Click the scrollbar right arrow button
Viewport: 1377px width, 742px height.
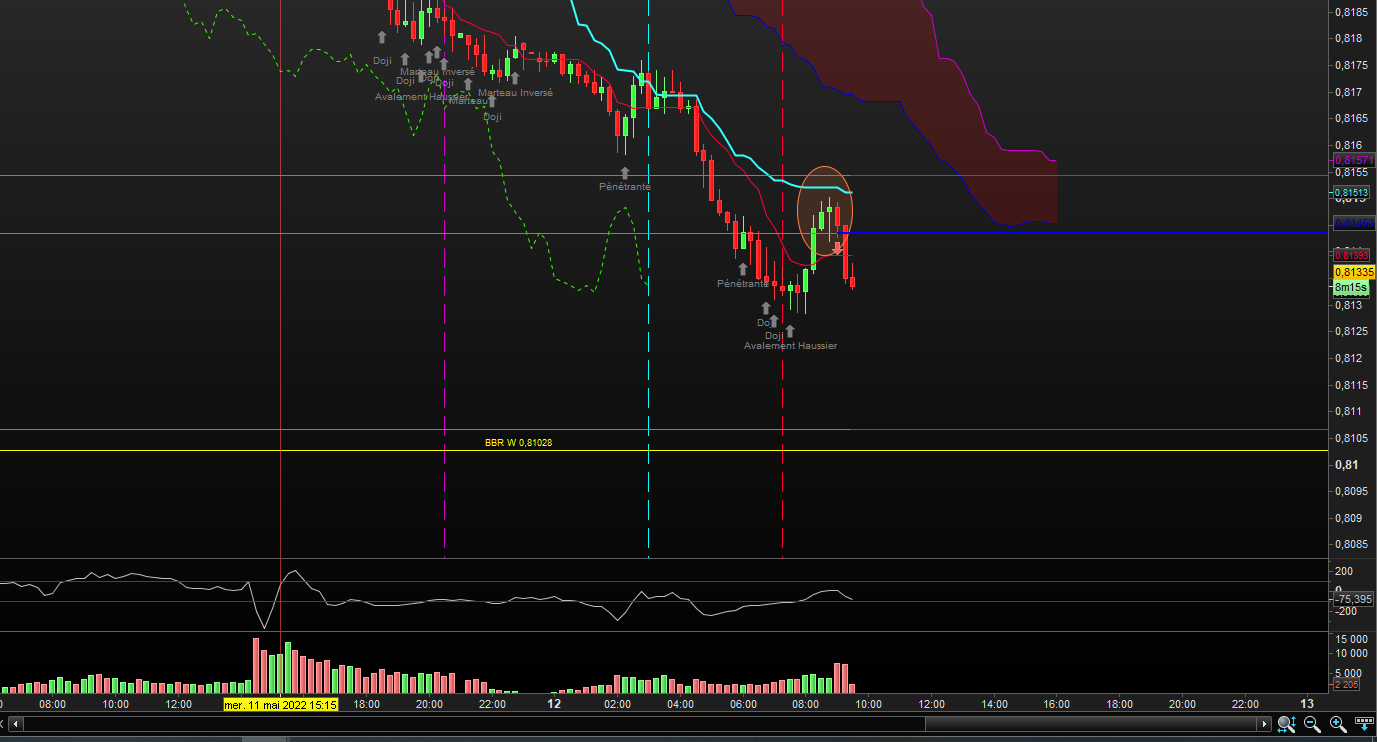pos(1265,723)
